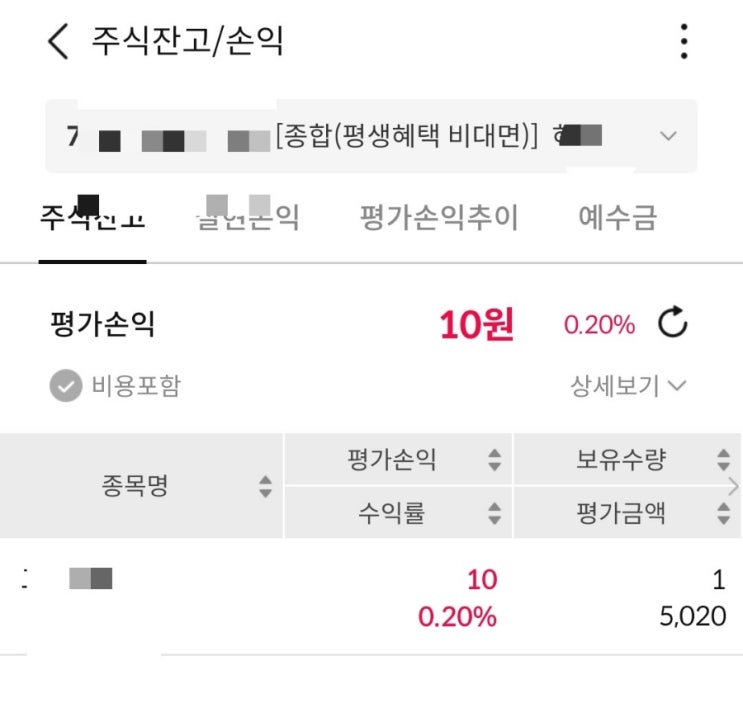
Task: Toggle the 비용포함 checkbox
Action: pos(66,386)
